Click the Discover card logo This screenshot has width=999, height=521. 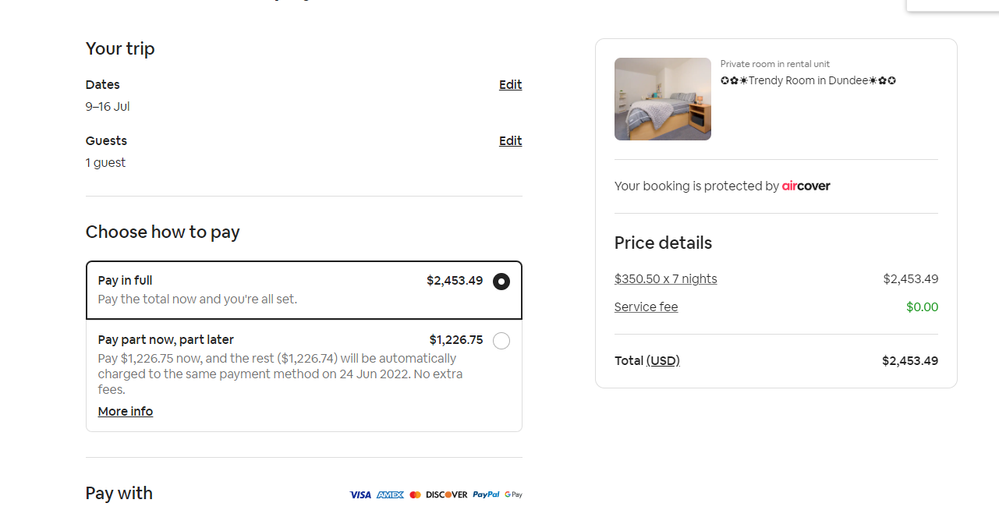(446, 494)
